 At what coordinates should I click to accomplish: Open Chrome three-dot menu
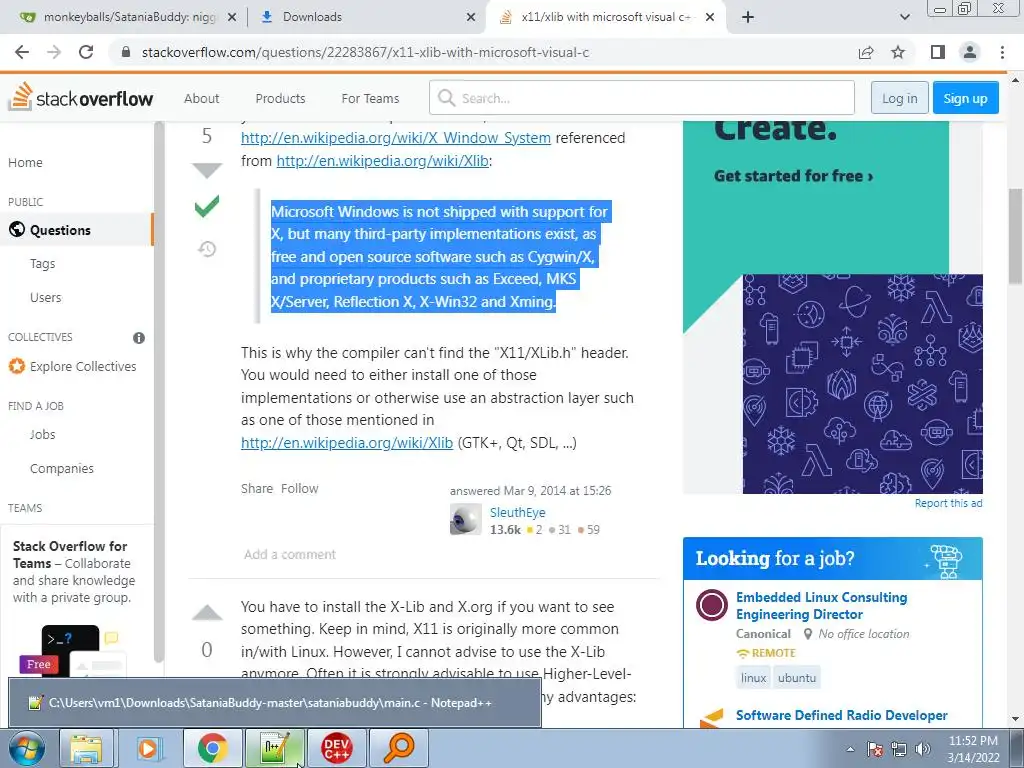(1002, 52)
